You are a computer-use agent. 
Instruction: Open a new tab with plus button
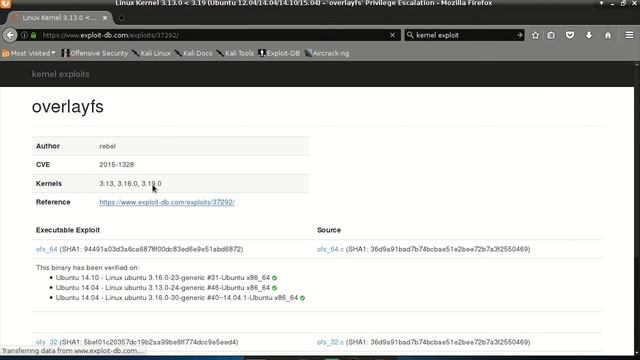121,18
